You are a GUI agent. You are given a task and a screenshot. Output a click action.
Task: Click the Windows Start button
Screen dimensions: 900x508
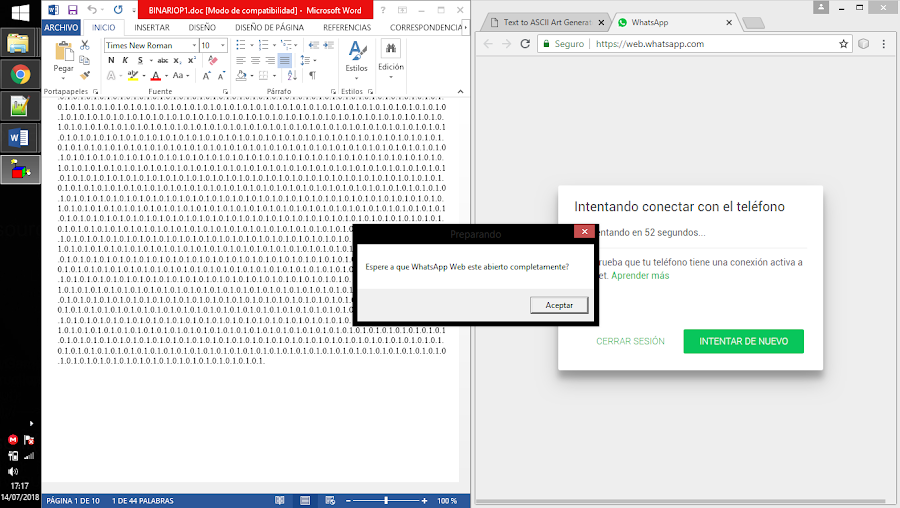point(20,13)
